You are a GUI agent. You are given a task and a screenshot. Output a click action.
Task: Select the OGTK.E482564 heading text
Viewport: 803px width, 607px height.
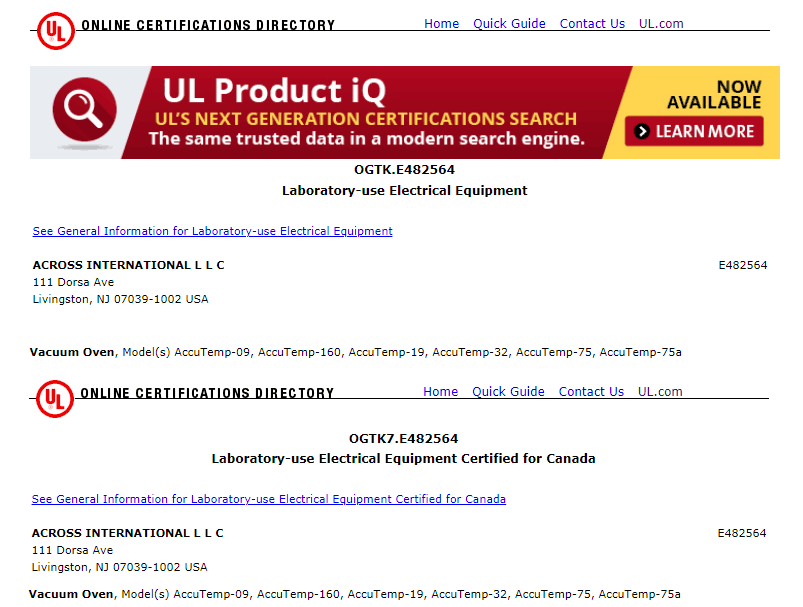click(405, 170)
